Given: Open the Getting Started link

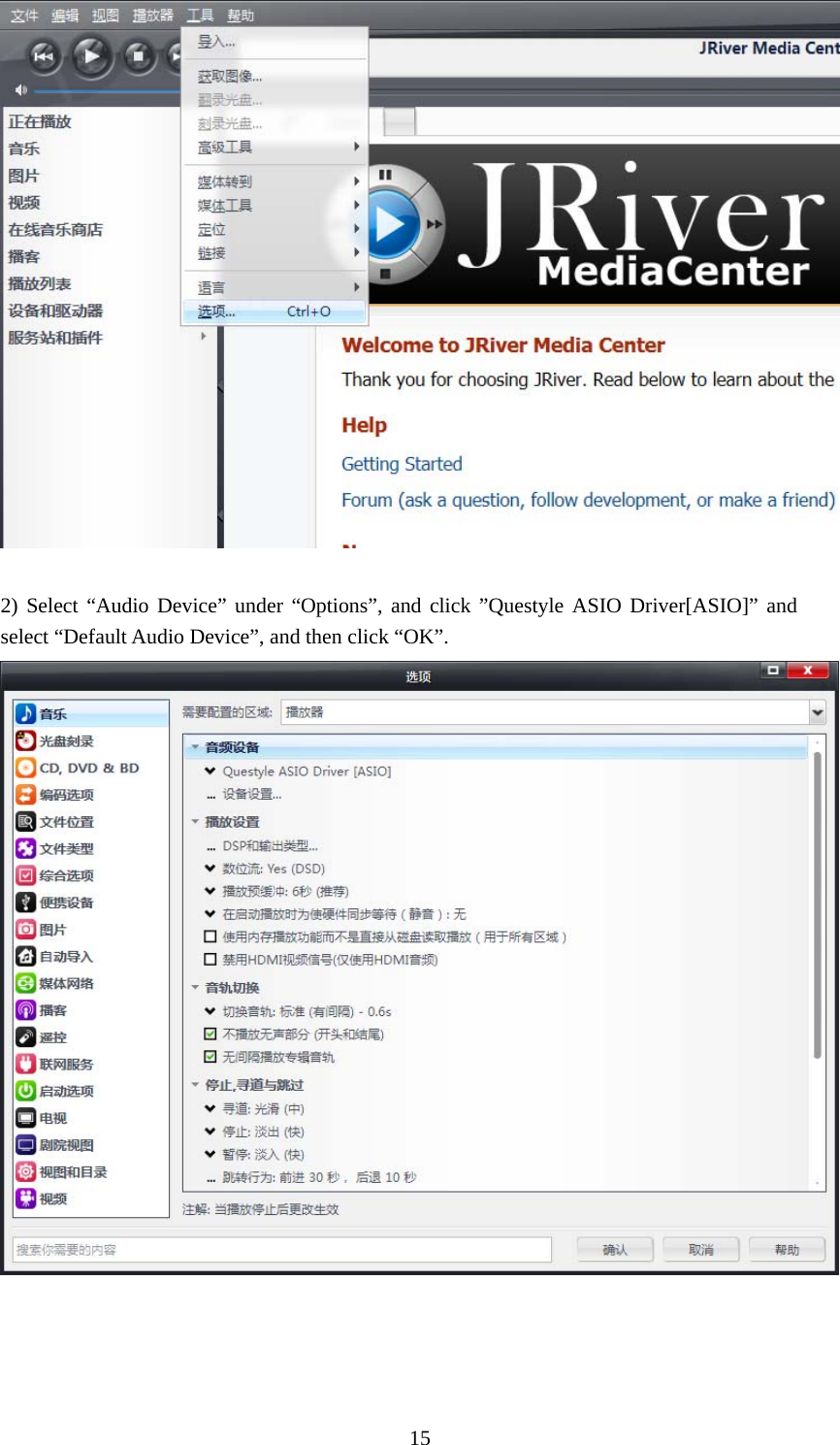Looking at the screenshot, I should [x=402, y=464].
